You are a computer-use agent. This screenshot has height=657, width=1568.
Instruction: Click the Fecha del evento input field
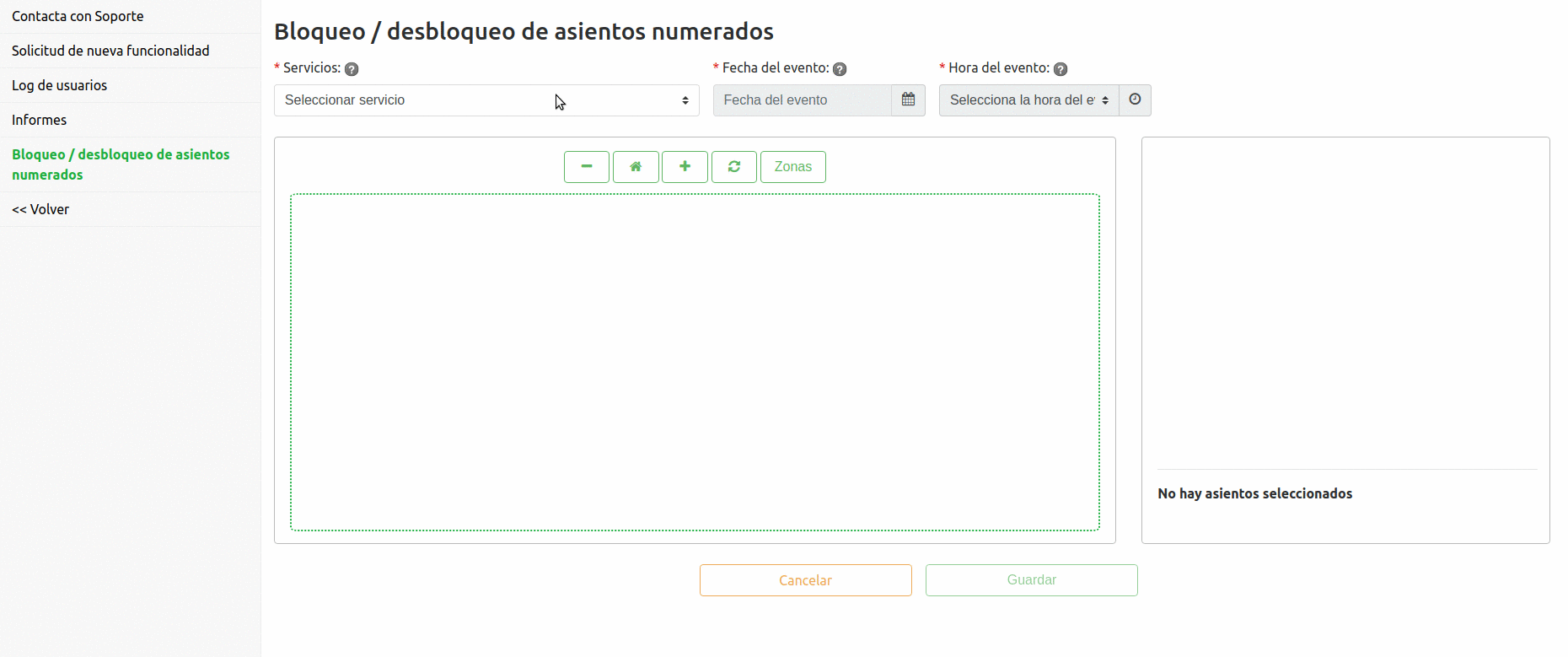[803, 100]
